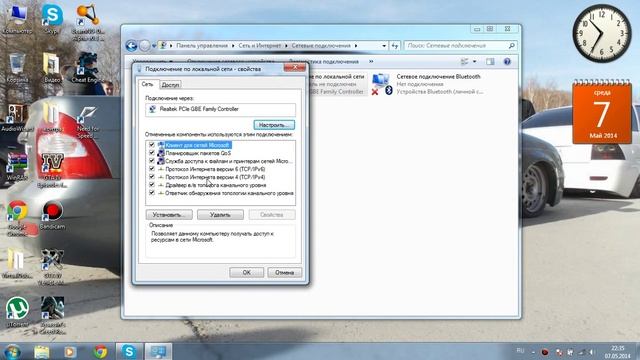640x360 pixels.
Task: Open help in network connections window
Action: (x=507, y=62)
